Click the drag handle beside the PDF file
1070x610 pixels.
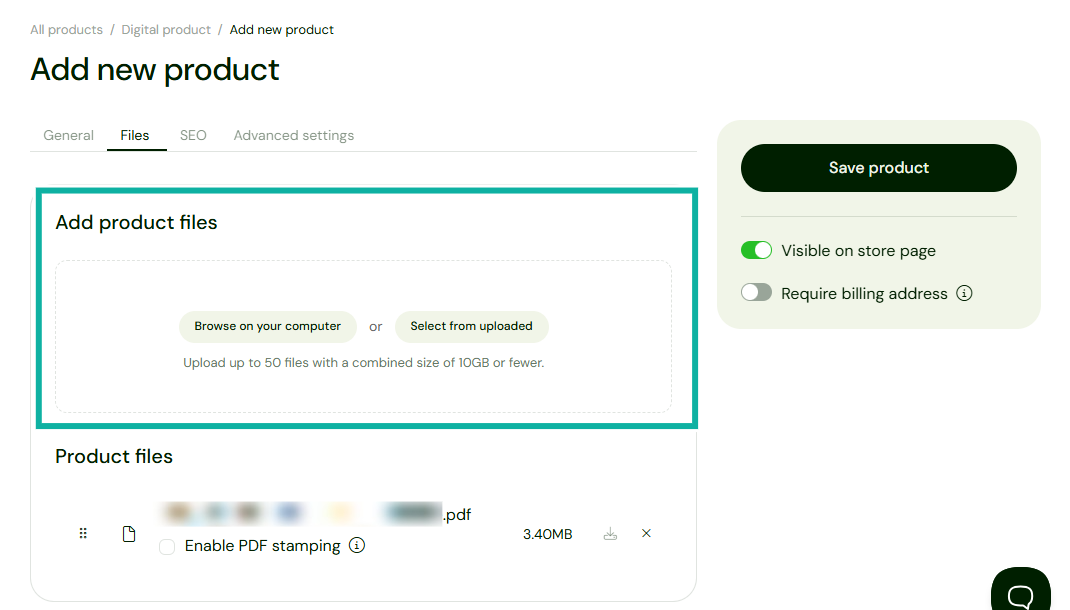click(x=83, y=532)
